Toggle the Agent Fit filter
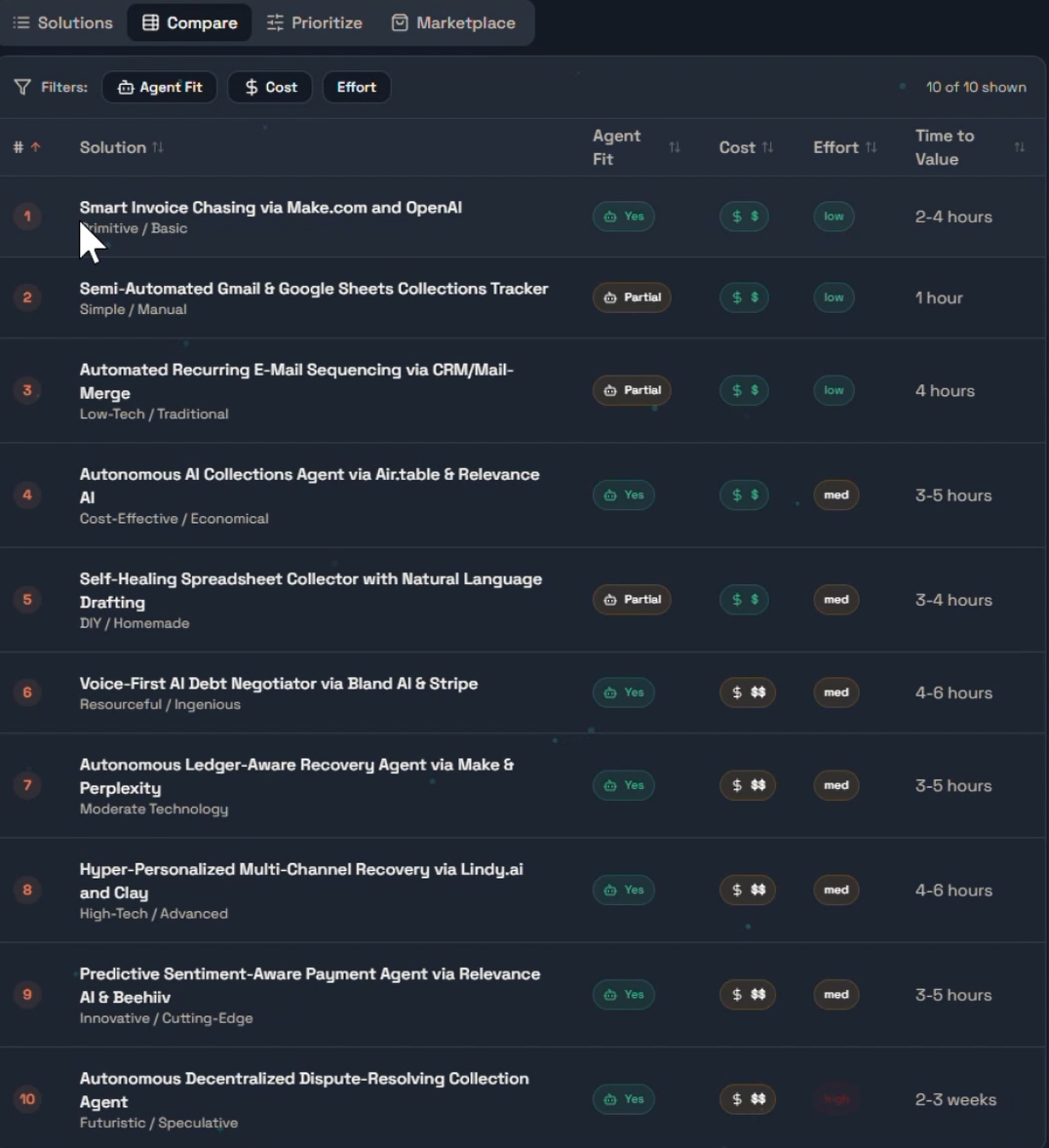Viewport: 1049px width, 1148px height. tap(160, 87)
